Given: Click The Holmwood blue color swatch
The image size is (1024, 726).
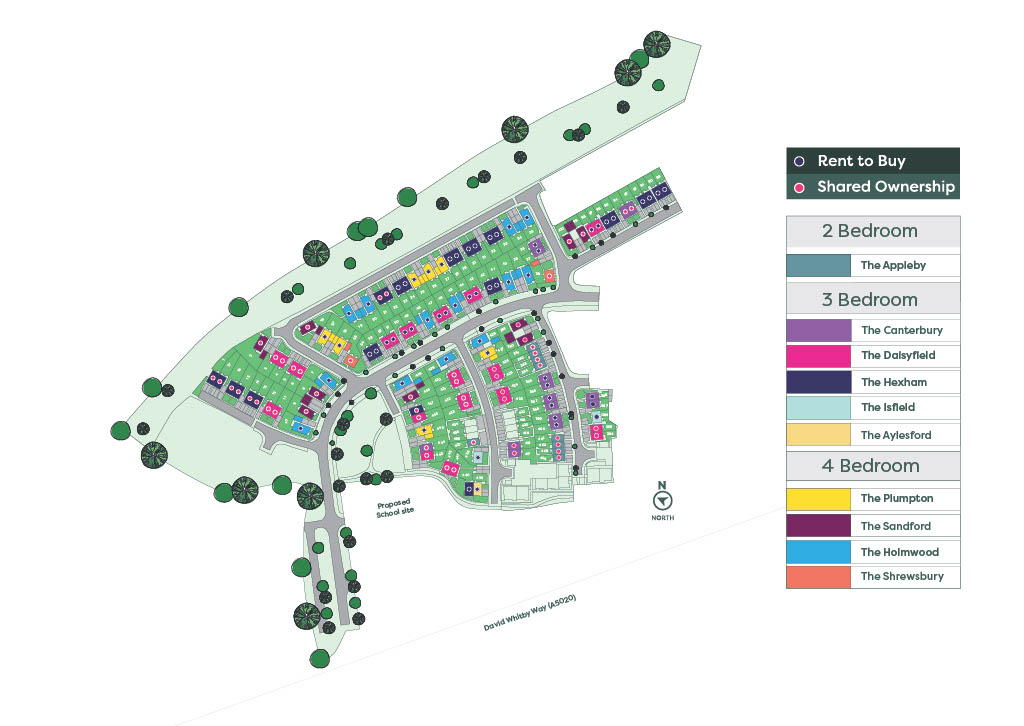Looking at the screenshot, I should click(818, 552).
